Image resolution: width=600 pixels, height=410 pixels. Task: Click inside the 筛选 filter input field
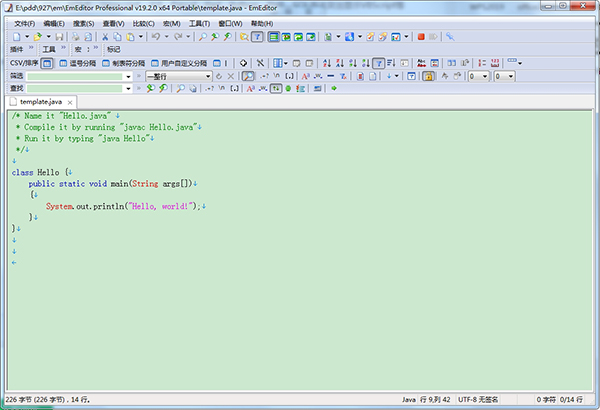click(75, 76)
